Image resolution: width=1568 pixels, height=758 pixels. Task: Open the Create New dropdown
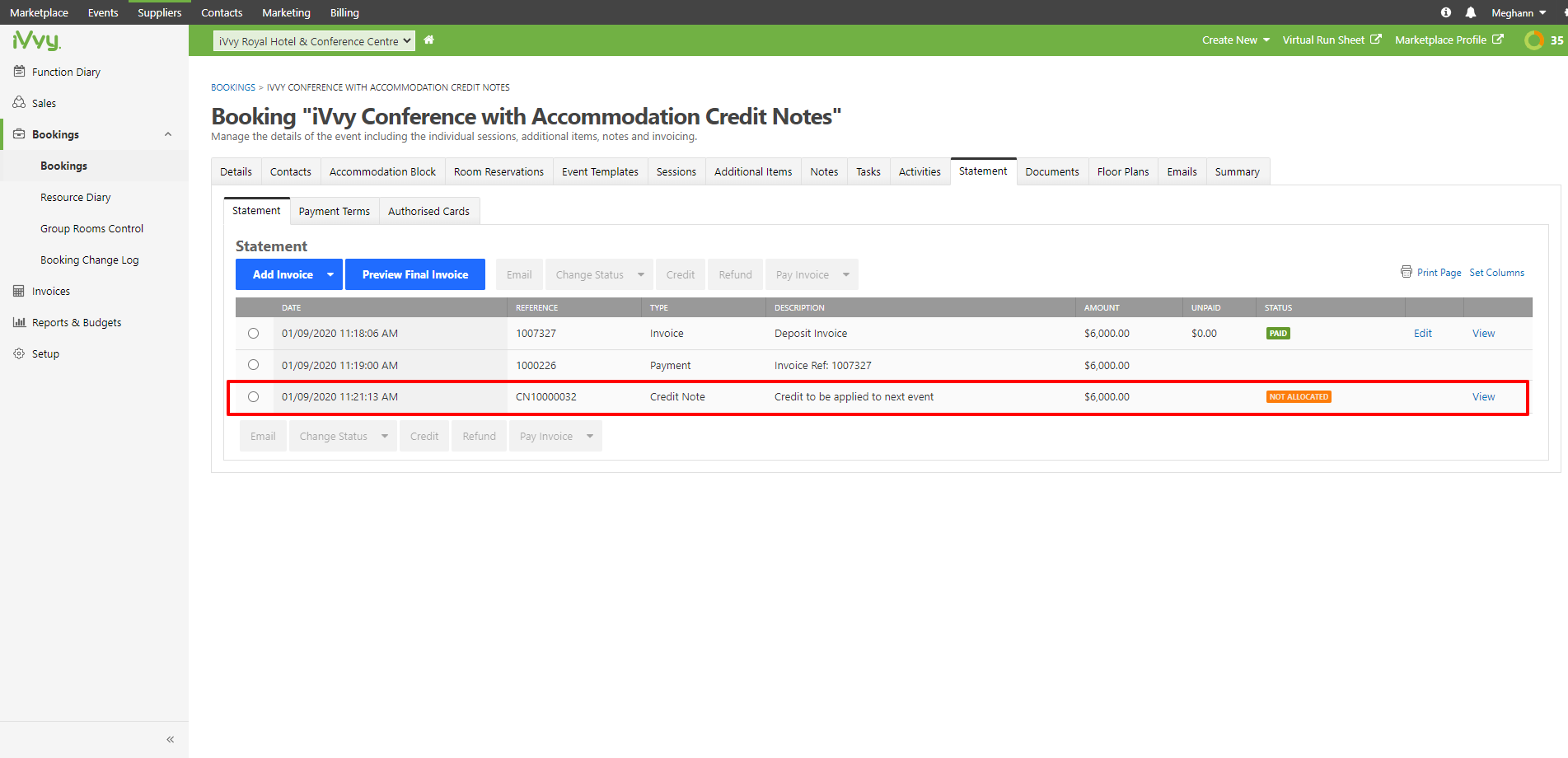pyautogui.click(x=1235, y=40)
